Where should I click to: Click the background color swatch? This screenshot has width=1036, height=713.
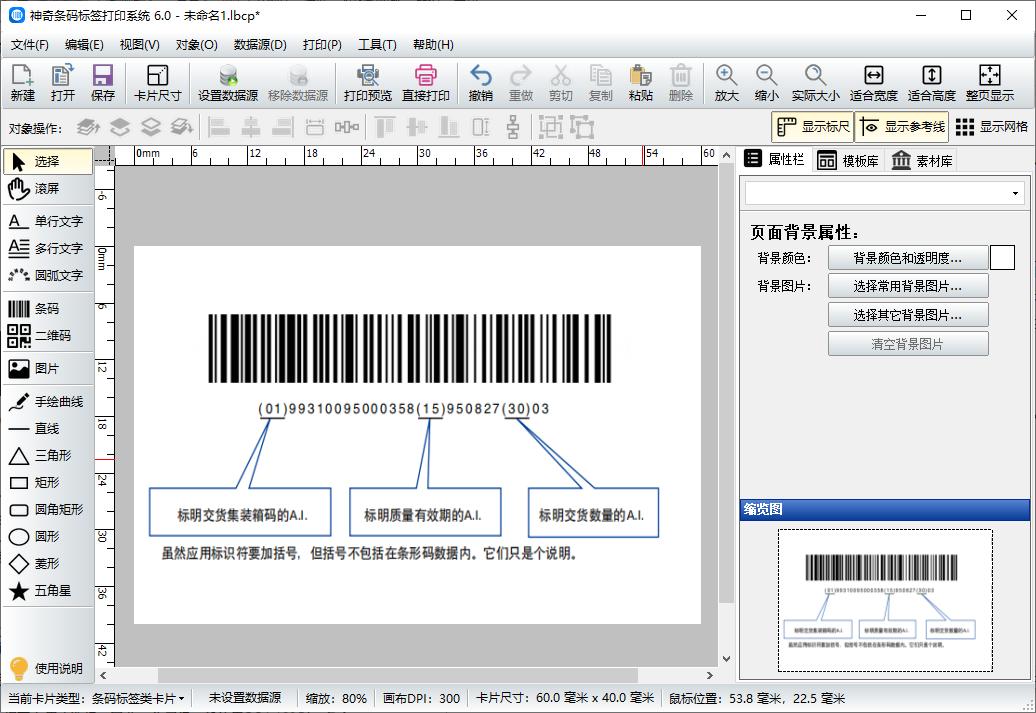[x=1002, y=257]
